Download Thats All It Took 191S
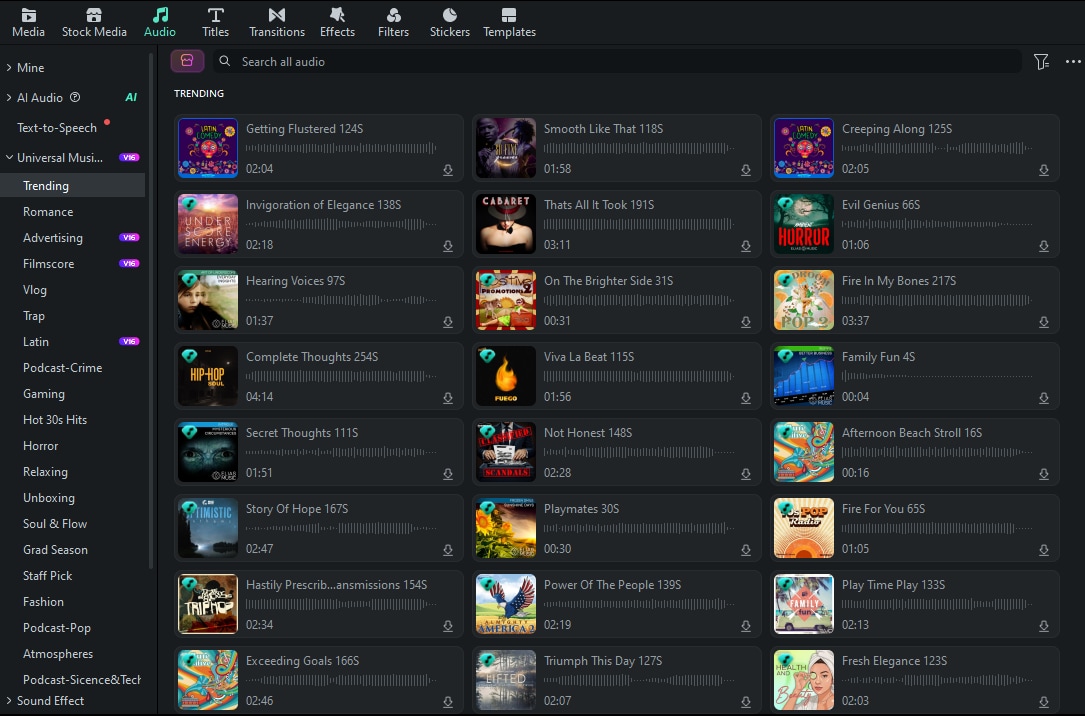Image resolution: width=1085 pixels, height=716 pixels. click(x=745, y=246)
